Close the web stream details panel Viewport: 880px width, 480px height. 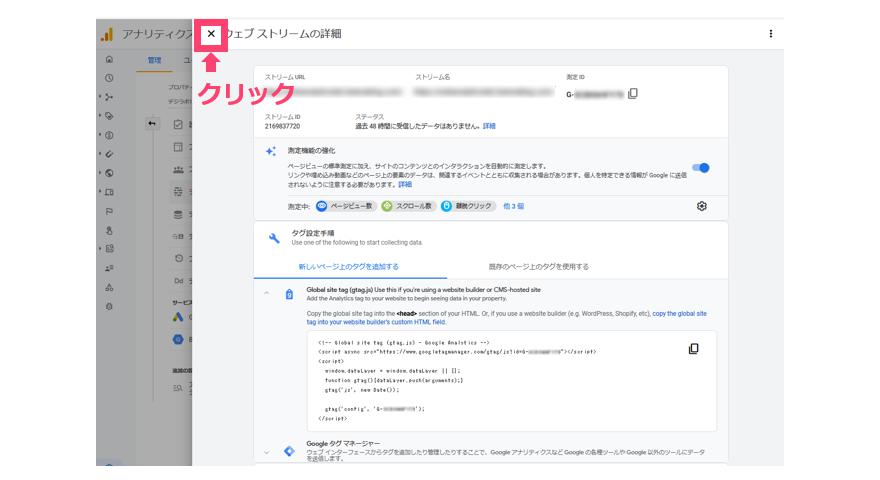coord(211,34)
